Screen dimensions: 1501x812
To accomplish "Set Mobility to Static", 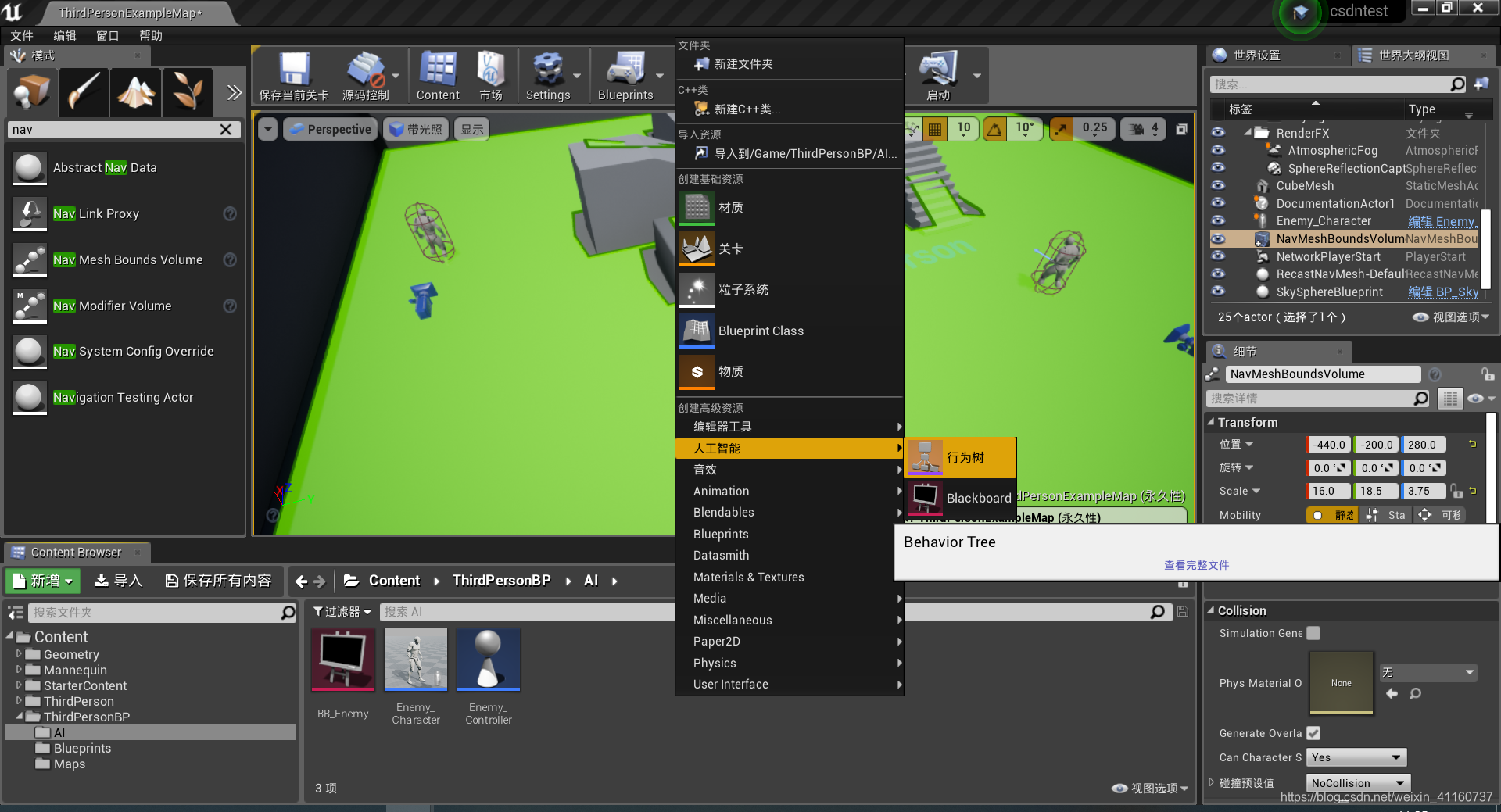I will [x=1332, y=515].
